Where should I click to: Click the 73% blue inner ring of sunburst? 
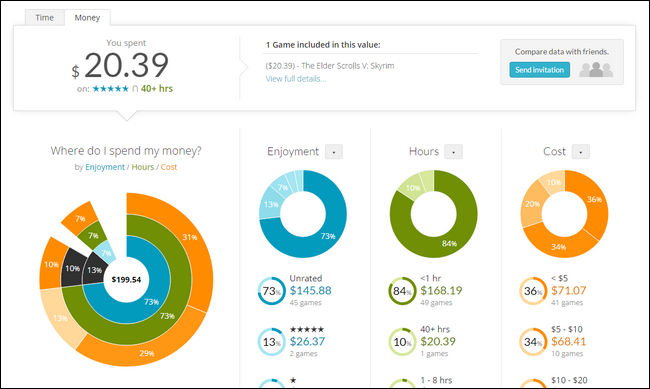pyautogui.click(x=151, y=301)
